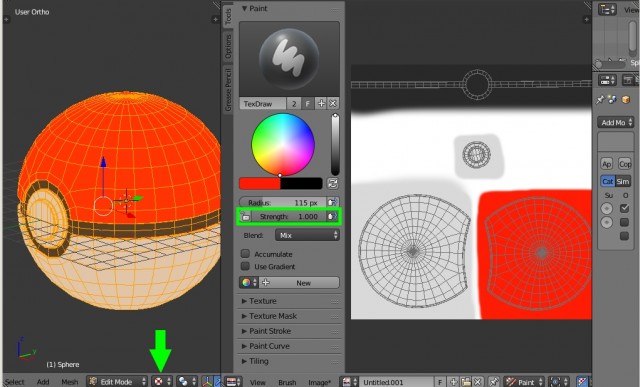Click the modifier Apply button

(607, 164)
